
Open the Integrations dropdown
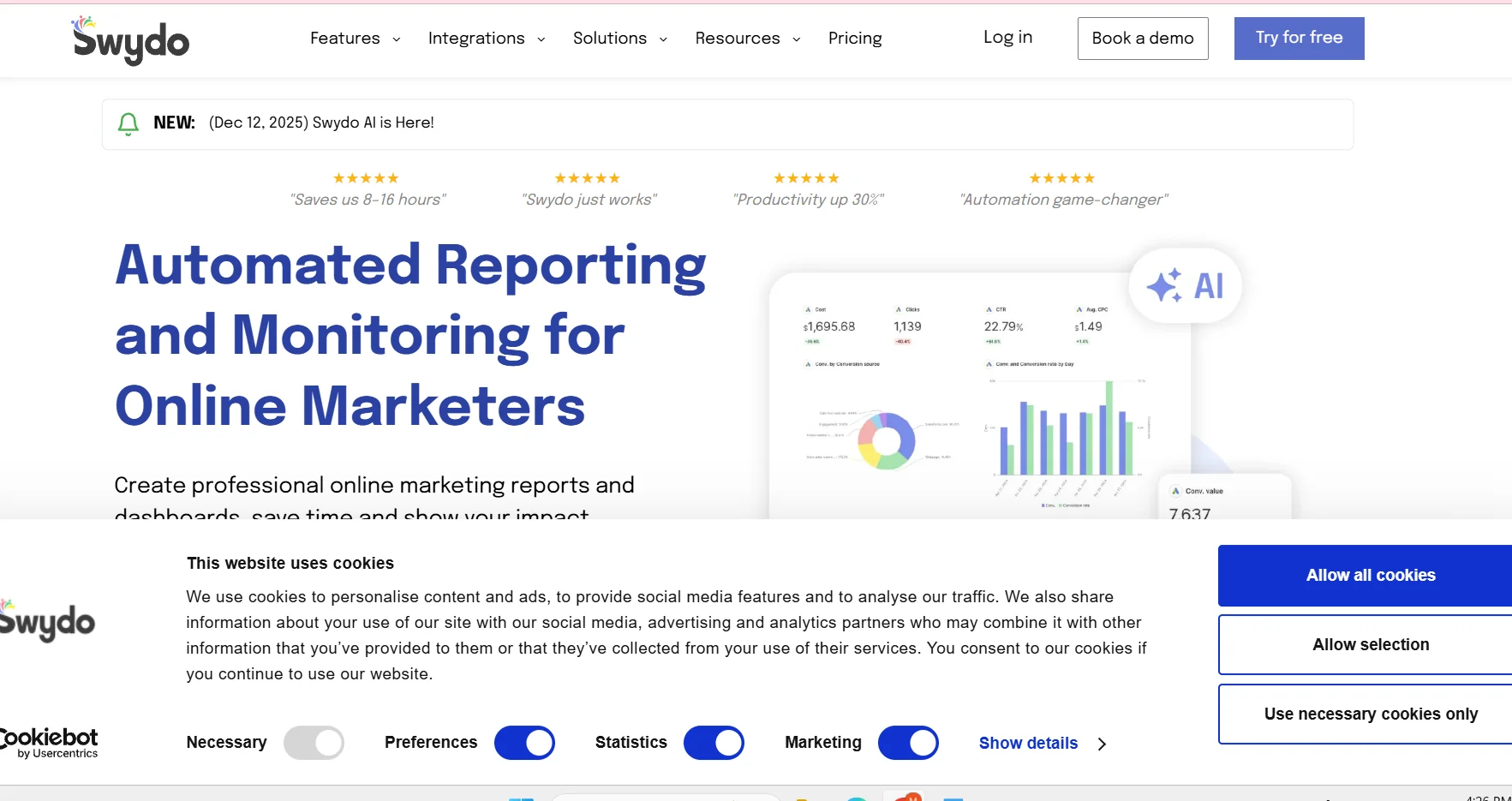[487, 39]
